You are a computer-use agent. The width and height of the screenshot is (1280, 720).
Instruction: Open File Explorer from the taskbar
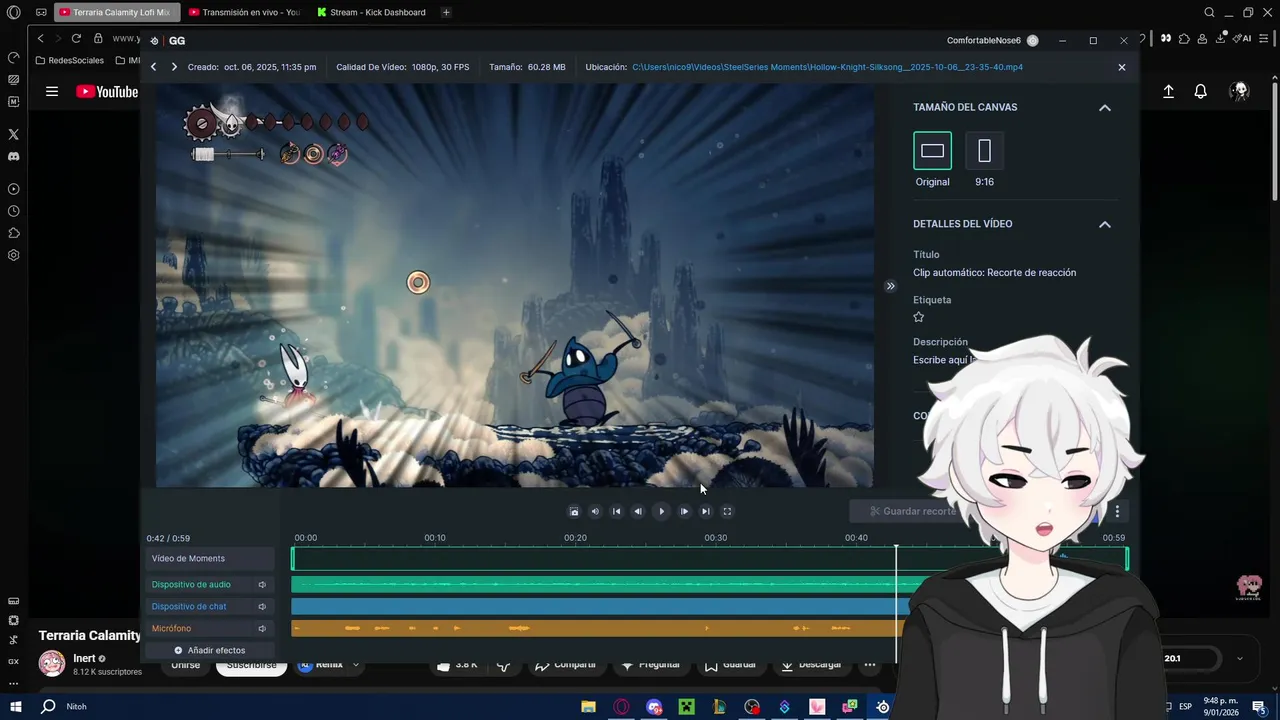click(x=588, y=707)
